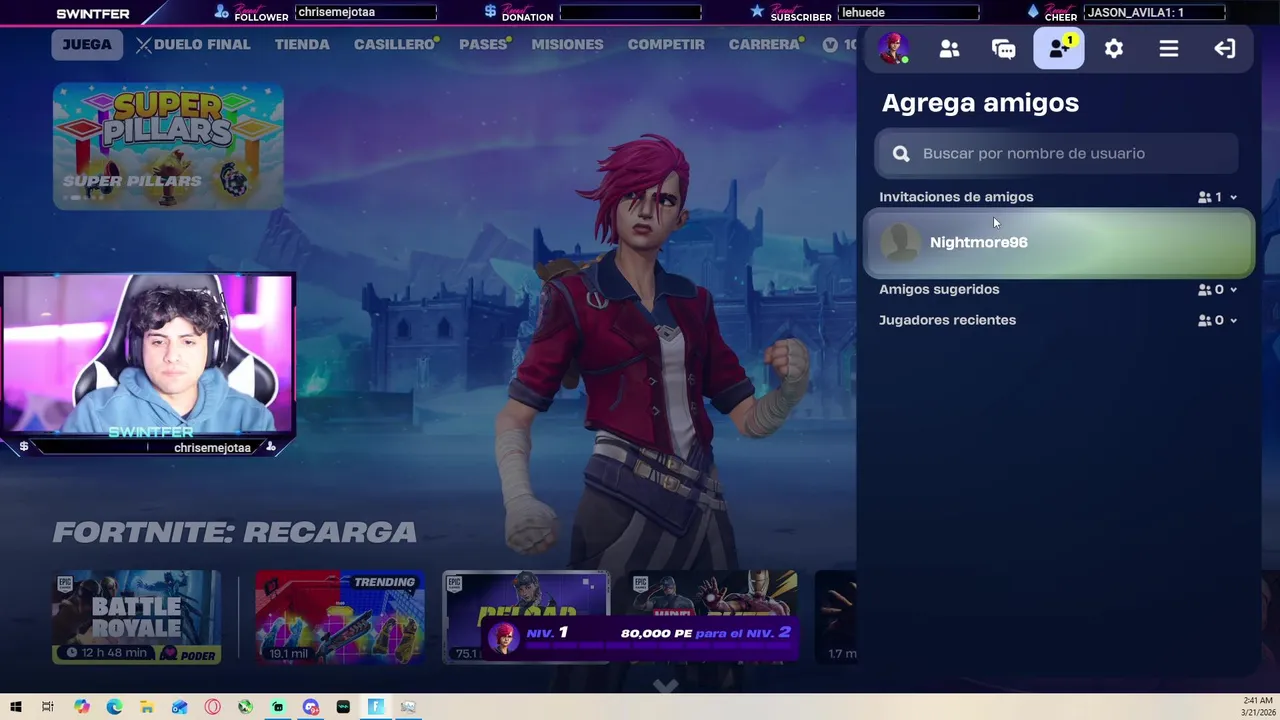Click the V-Bucks icon in the top navigation

830,45
